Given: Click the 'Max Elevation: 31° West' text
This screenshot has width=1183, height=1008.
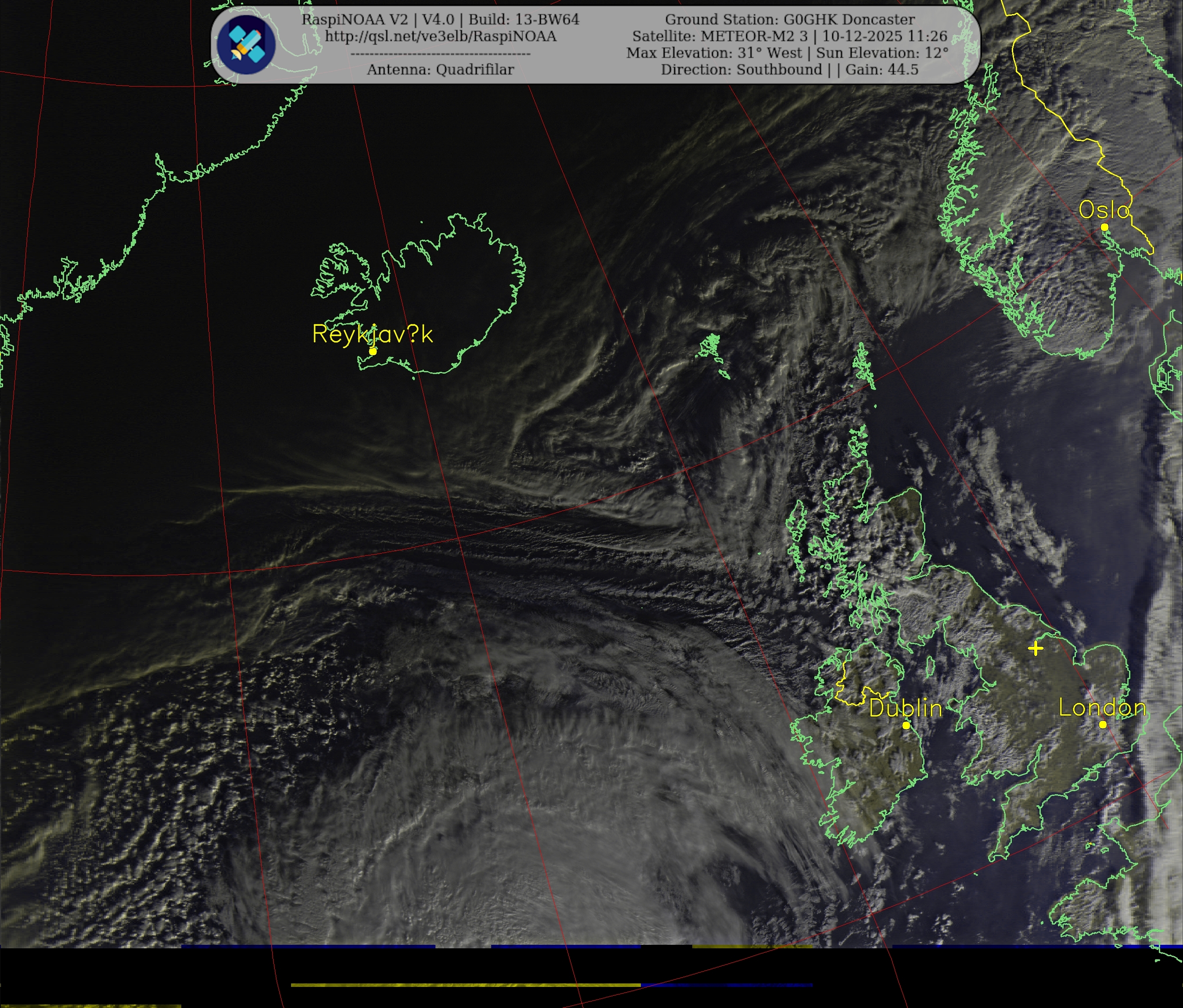Looking at the screenshot, I should (714, 53).
